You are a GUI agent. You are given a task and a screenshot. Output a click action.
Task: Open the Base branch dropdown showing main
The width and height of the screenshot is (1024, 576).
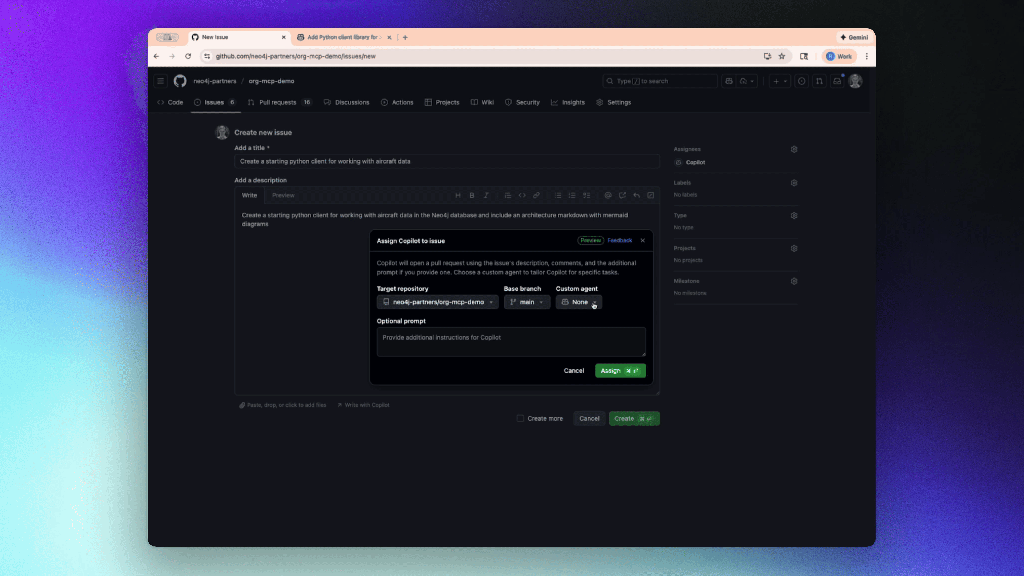527,301
